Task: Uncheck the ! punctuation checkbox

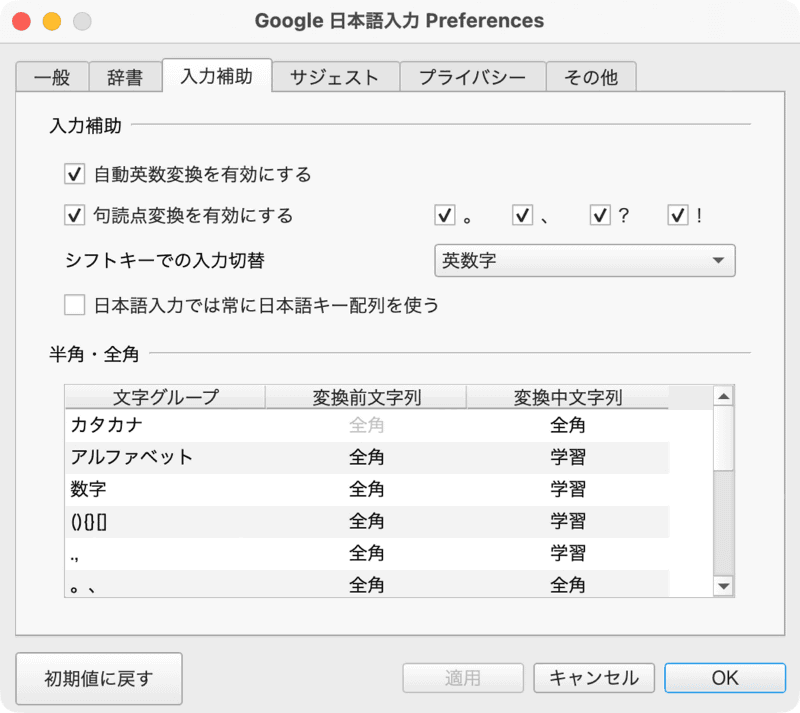Action: tap(678, 215)
